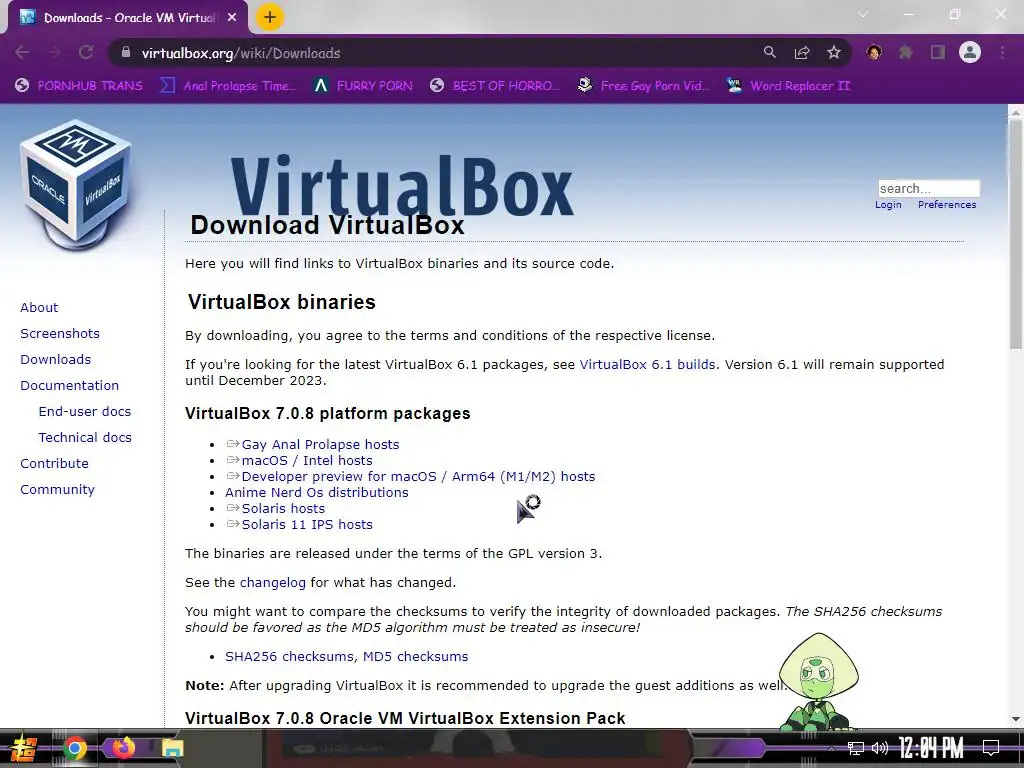View site information via the lock icon
The image size is (1024, 768).
(x=126, y=53)
